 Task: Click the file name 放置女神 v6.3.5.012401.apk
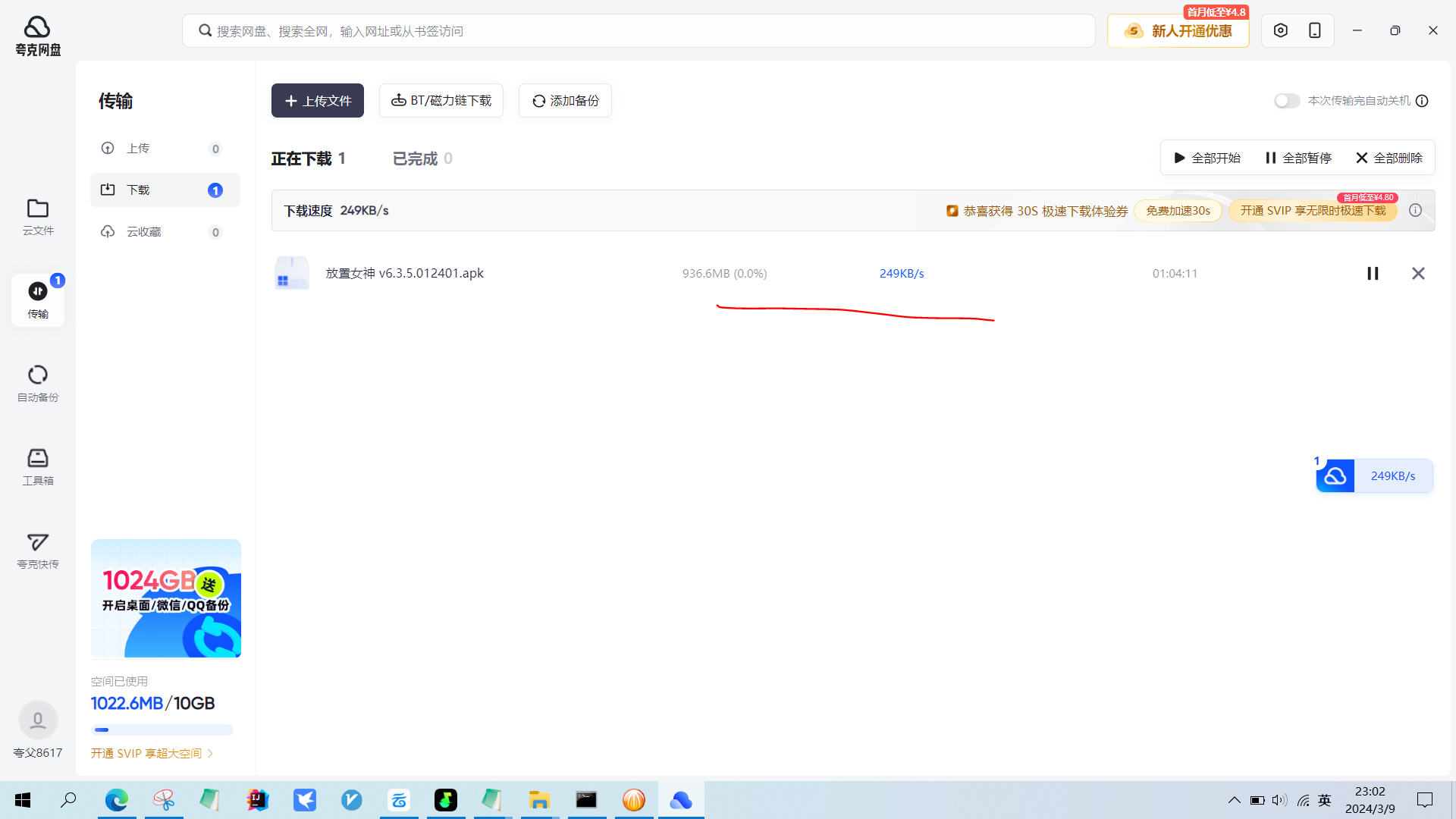click(405, 273)
